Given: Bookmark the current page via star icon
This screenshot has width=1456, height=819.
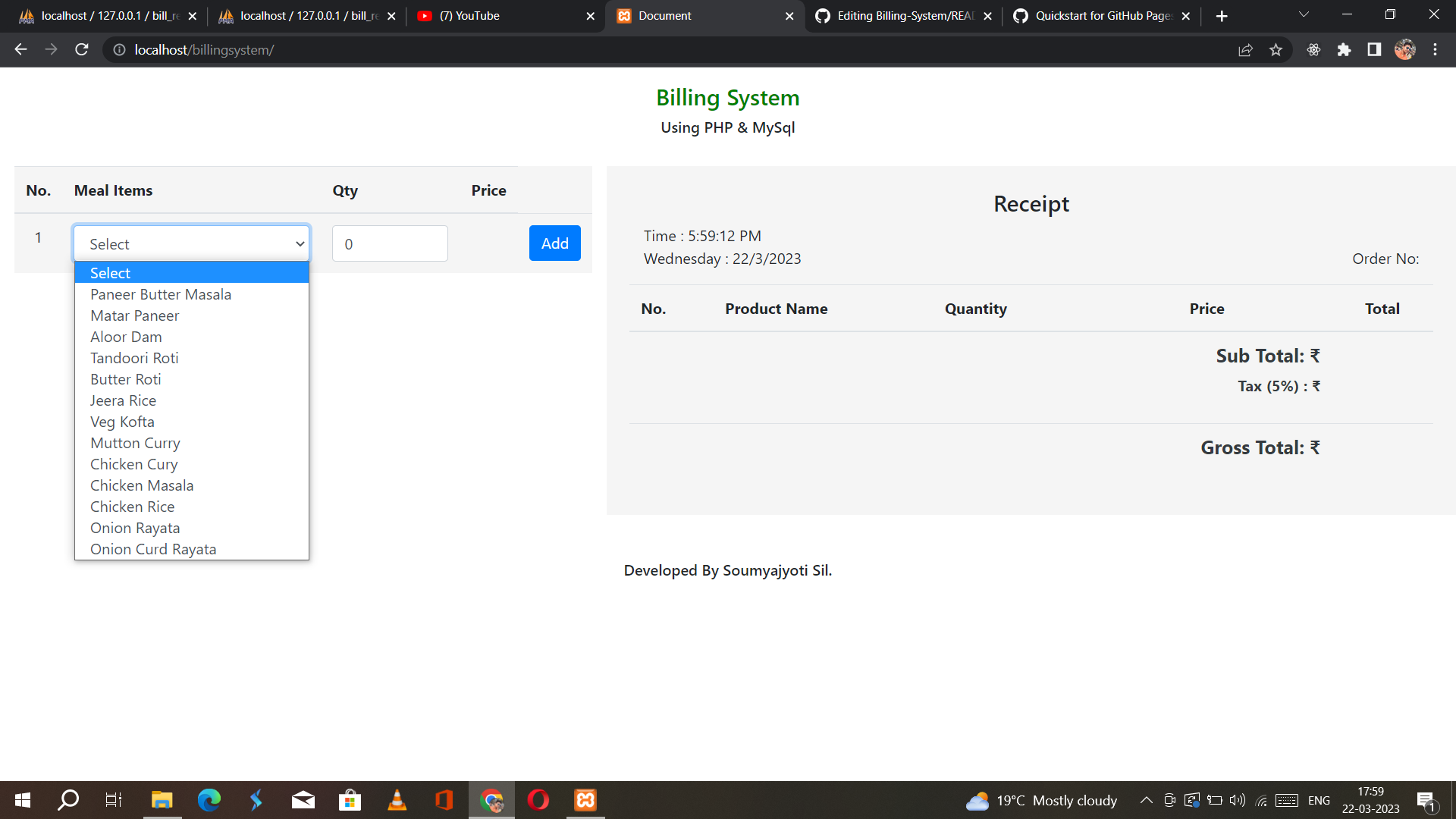Looking at the screenshot, I should 1276,49.
